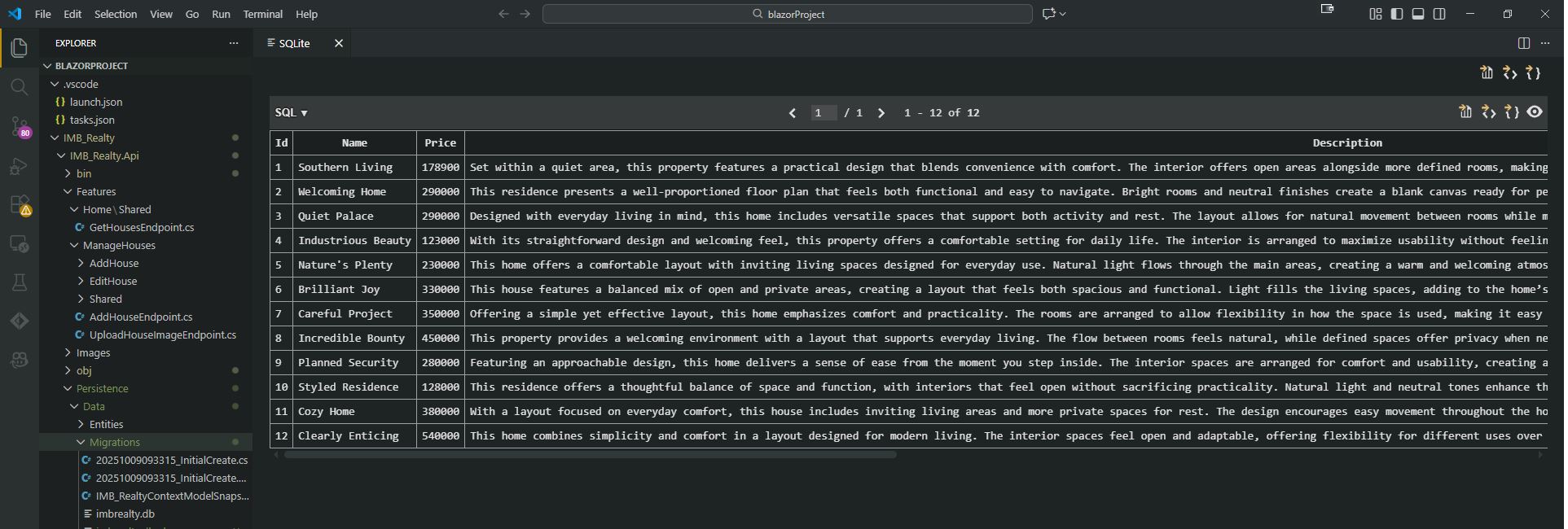This screenshot has height=529, width=1568.
Task: Open the Terminal menu
Action: pos(262,14)
